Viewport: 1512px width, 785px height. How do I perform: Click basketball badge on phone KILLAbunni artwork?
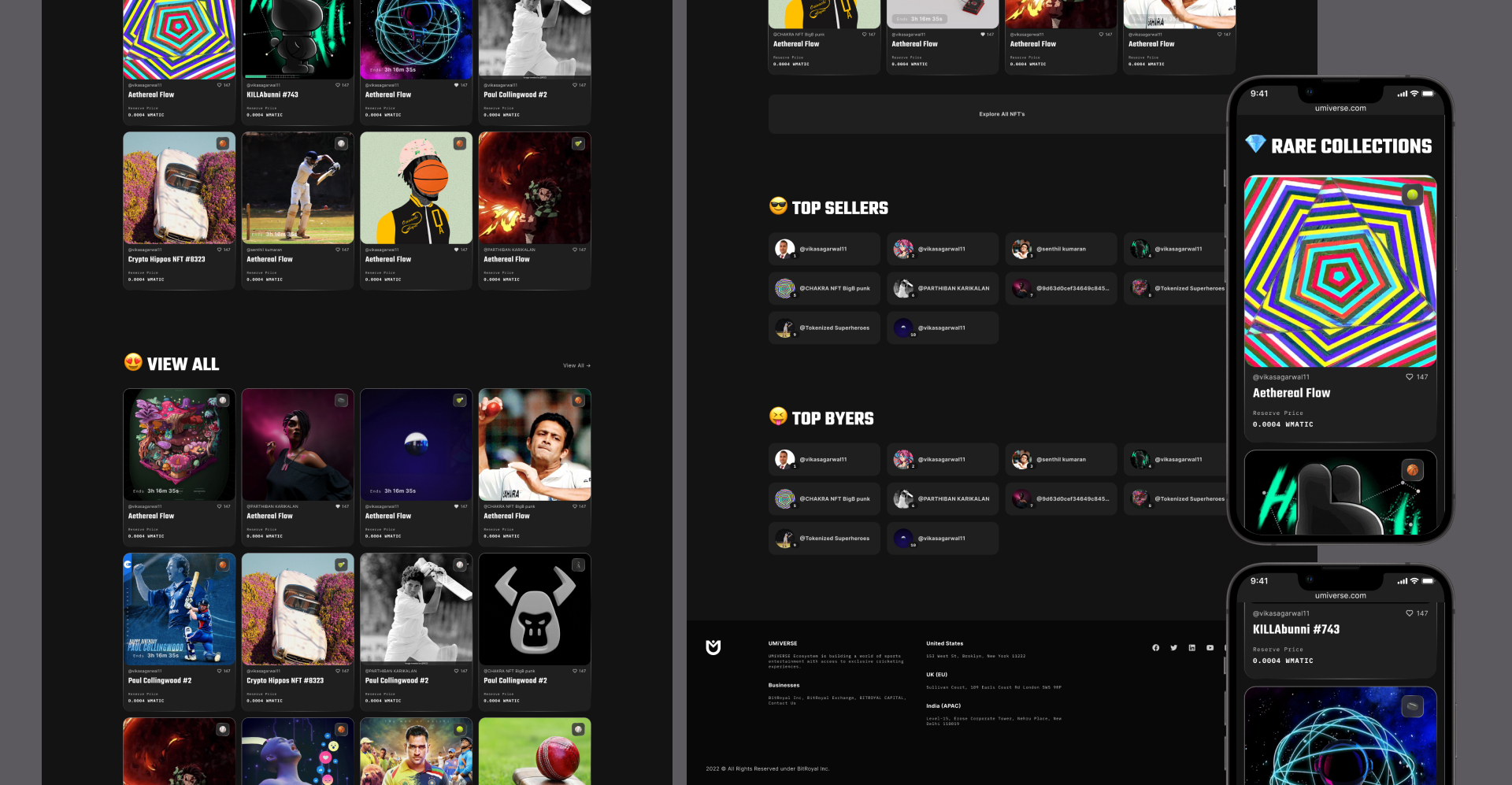[x=1412, y=470]
